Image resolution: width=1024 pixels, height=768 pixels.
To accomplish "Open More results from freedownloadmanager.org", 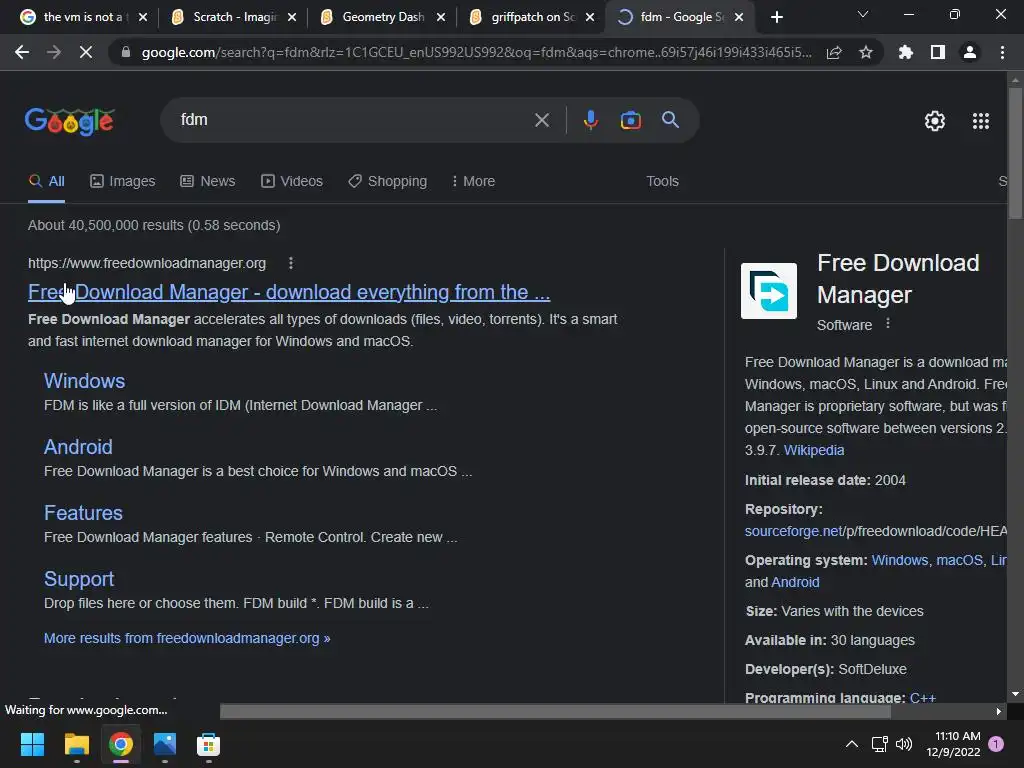I will click(x=187, y=638).
